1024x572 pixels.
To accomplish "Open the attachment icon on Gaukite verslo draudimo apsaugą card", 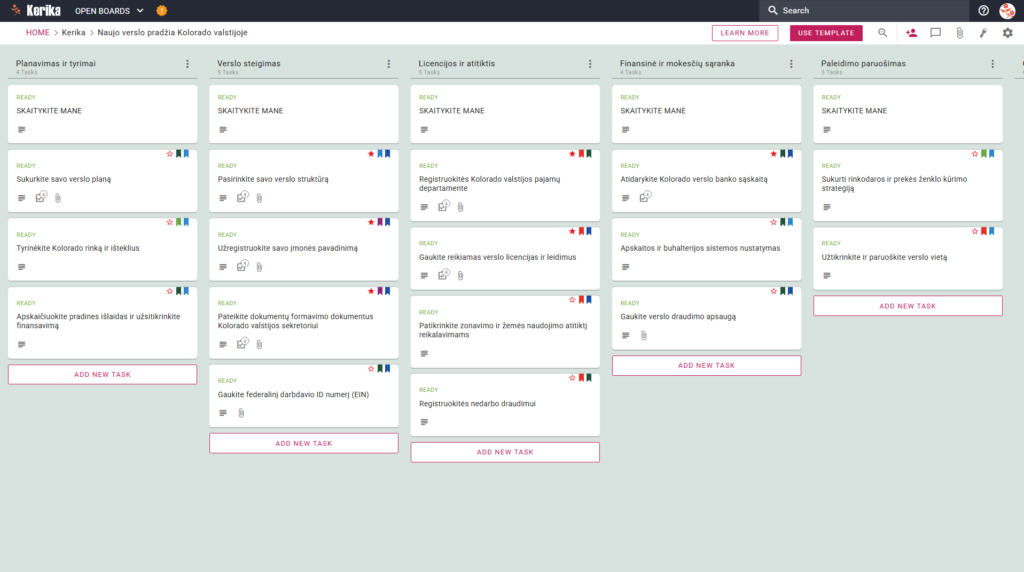I will click(x=643, y=336).
